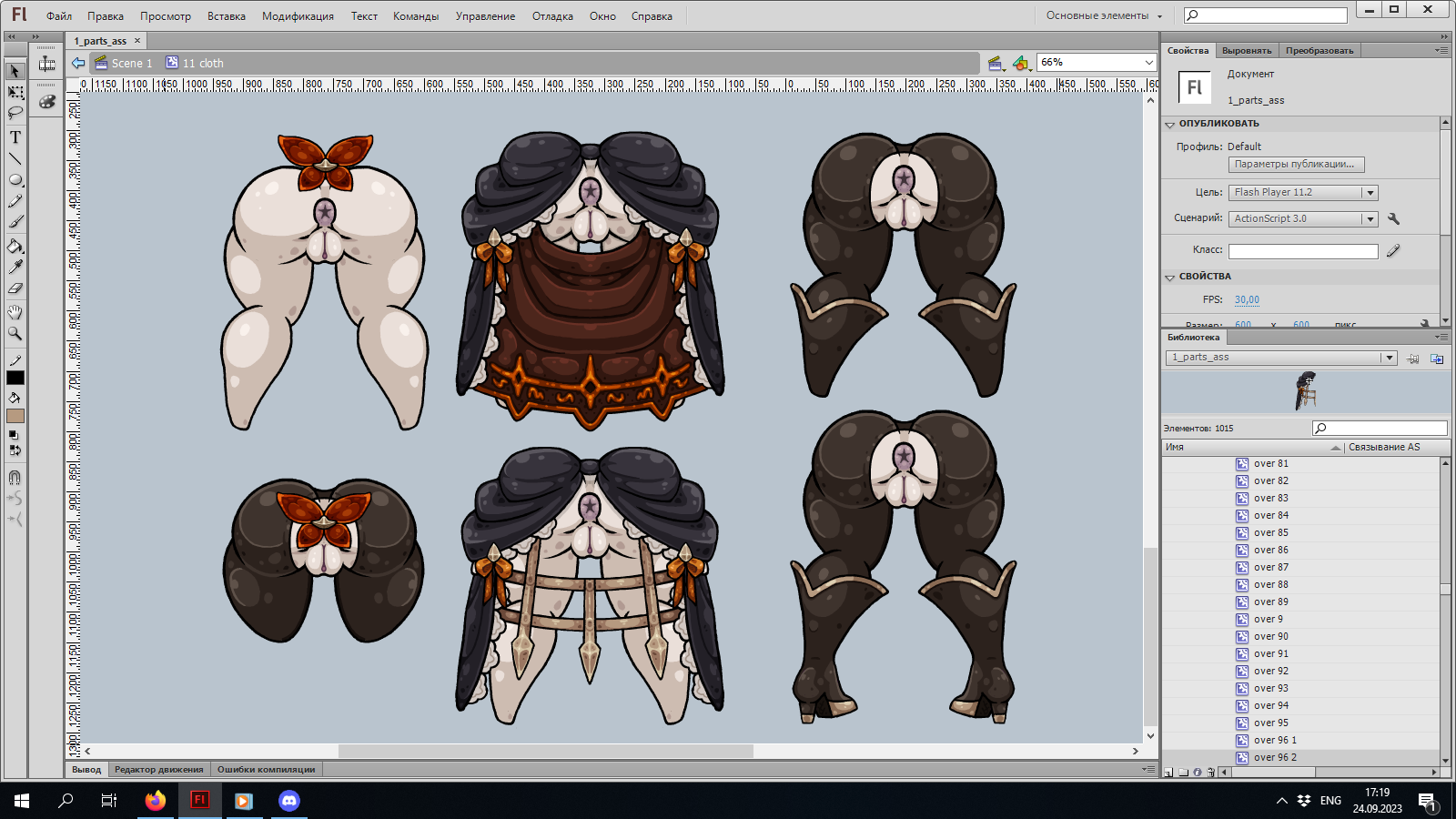Open the collapsed Color palette panel icon
The height and width of the screenshot is (819, 1456).
(x=47, y=101)
